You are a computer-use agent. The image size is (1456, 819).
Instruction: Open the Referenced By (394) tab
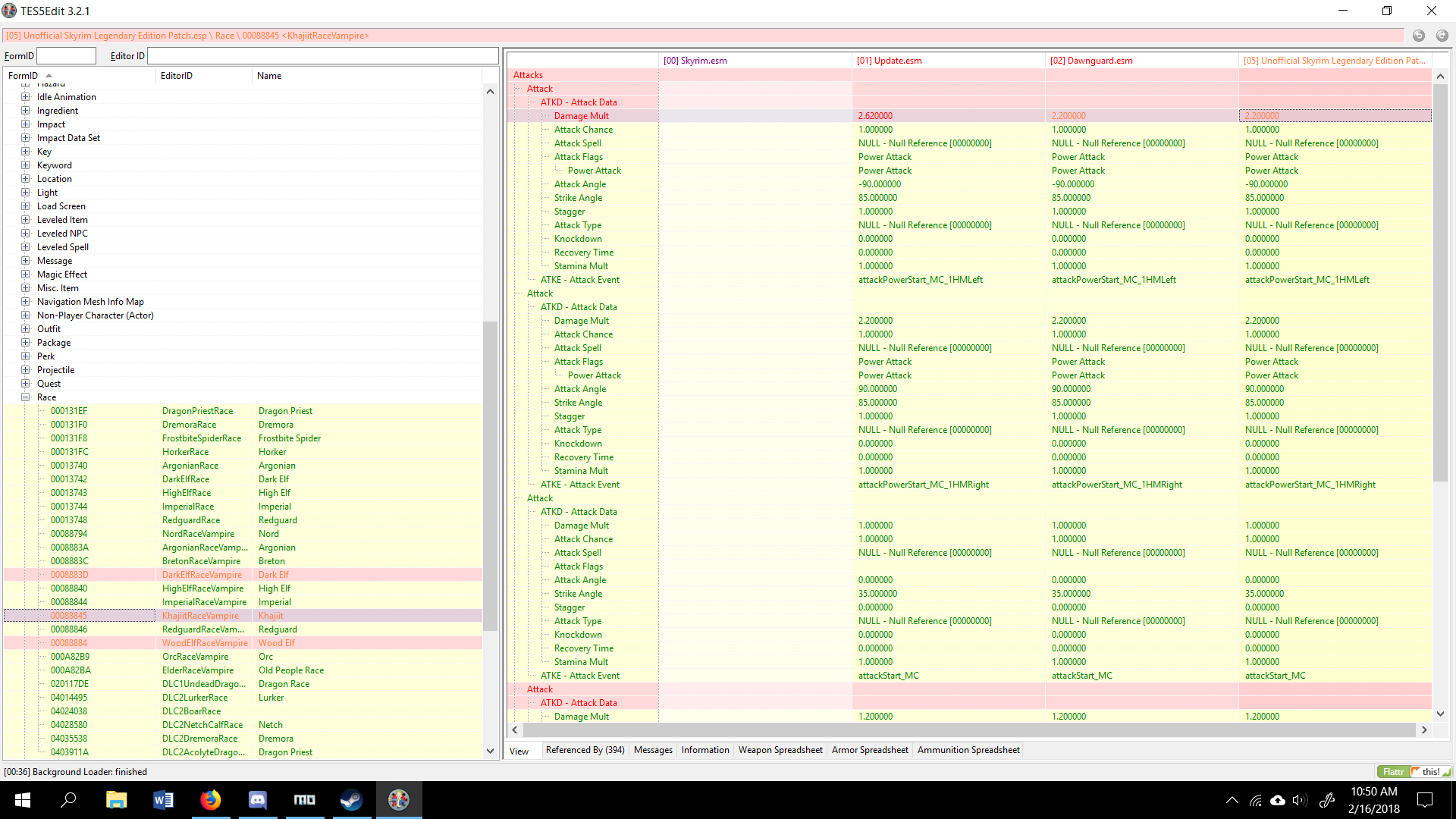(x=585, y=750)
